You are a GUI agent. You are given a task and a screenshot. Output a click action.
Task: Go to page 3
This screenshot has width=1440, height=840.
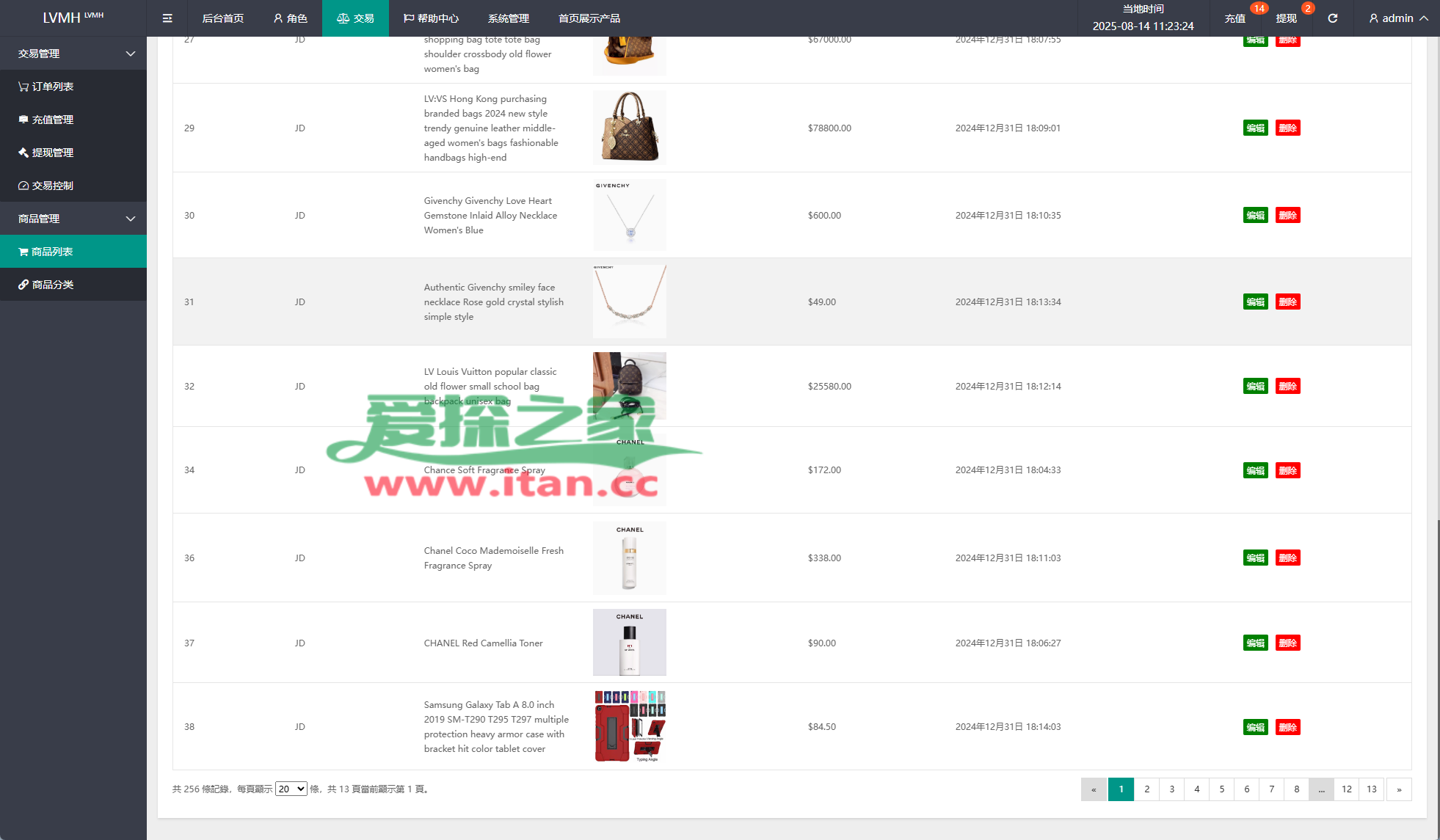(1171, 789)
